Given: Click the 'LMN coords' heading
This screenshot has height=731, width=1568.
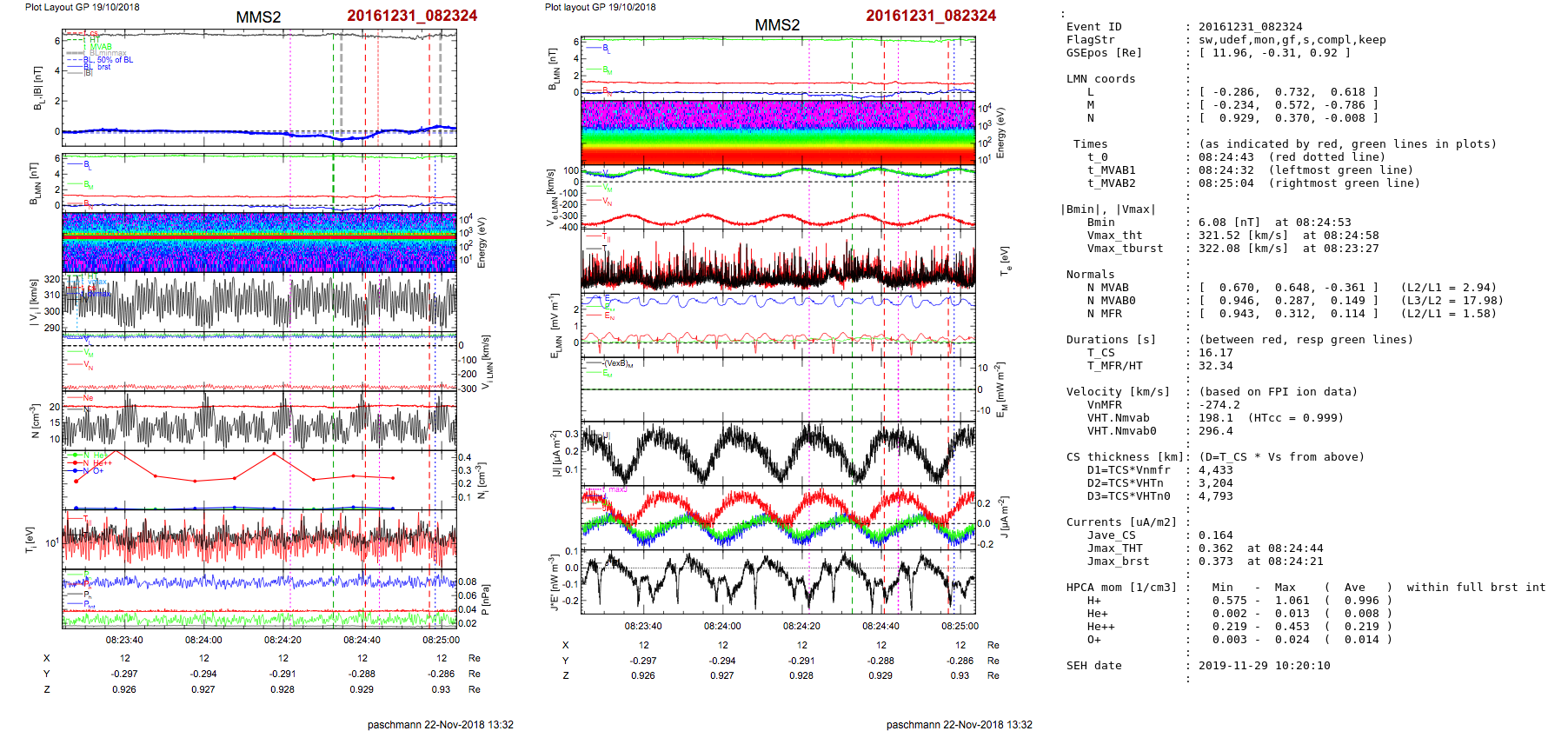Looking at the screenshot, I should click(x=1100, y=79).
